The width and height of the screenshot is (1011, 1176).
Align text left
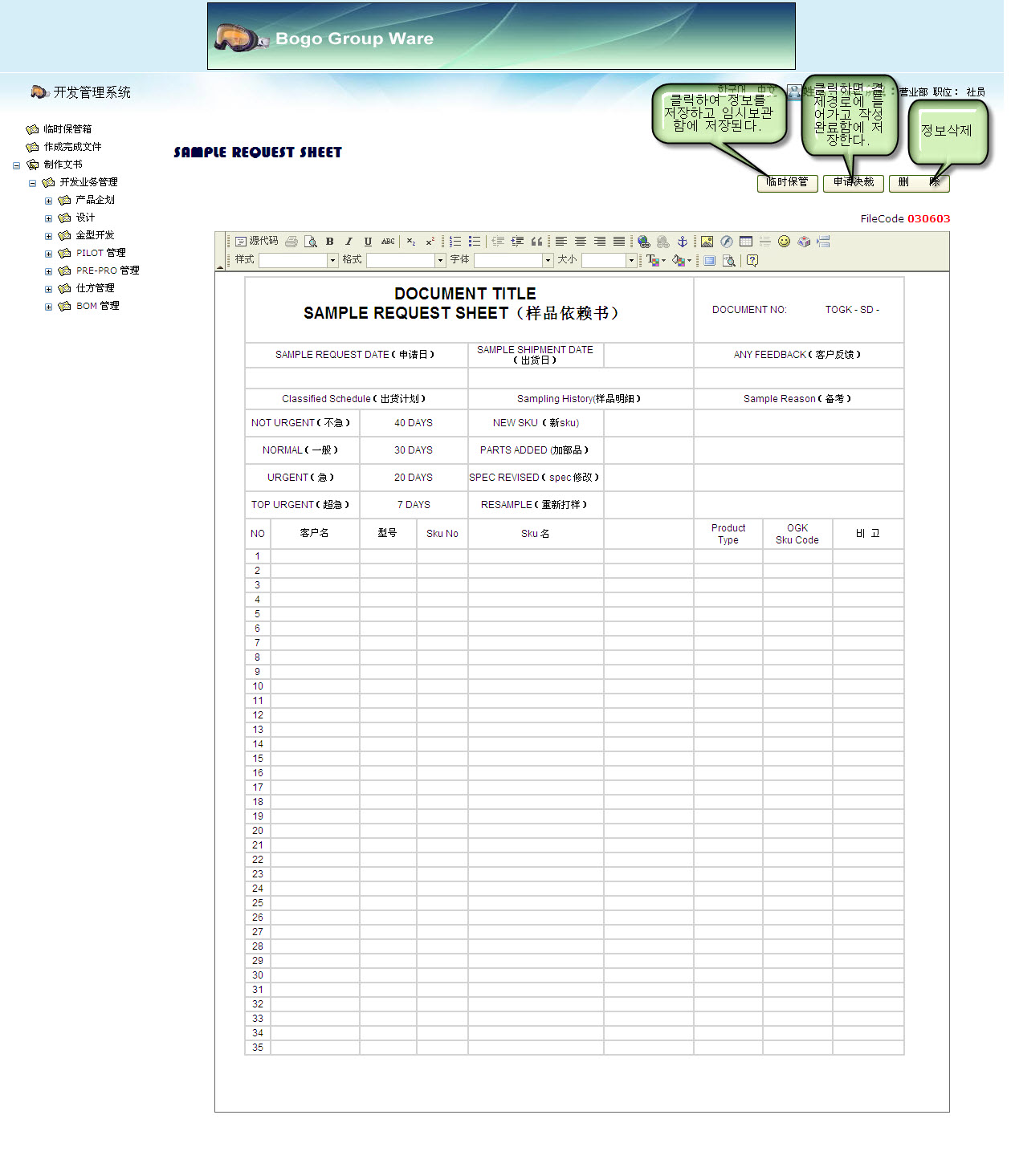(x=561, y=242)
